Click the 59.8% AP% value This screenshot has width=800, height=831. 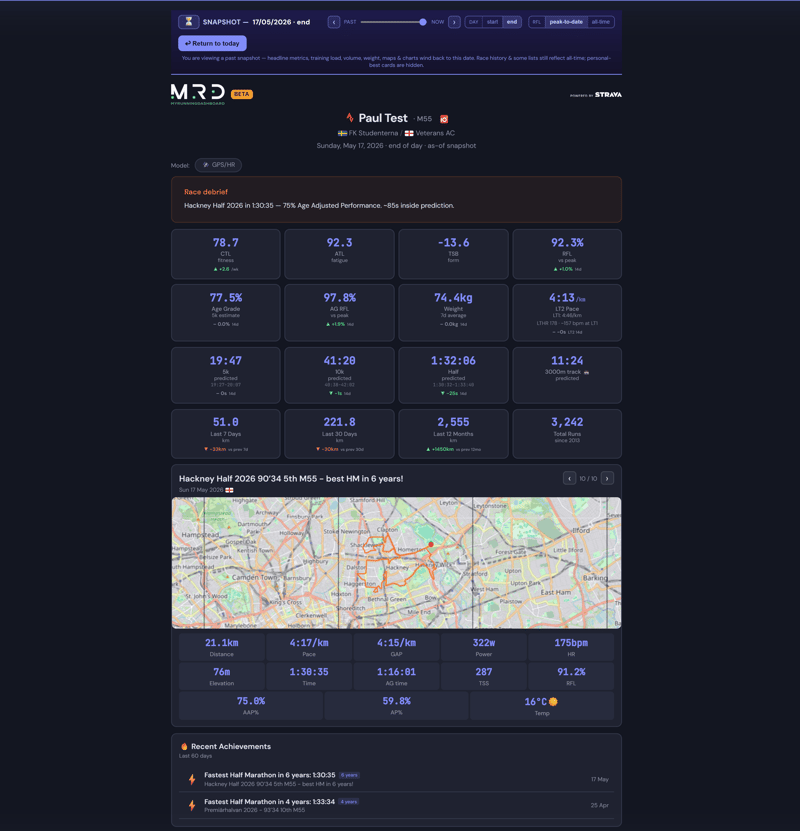point(396,701)
